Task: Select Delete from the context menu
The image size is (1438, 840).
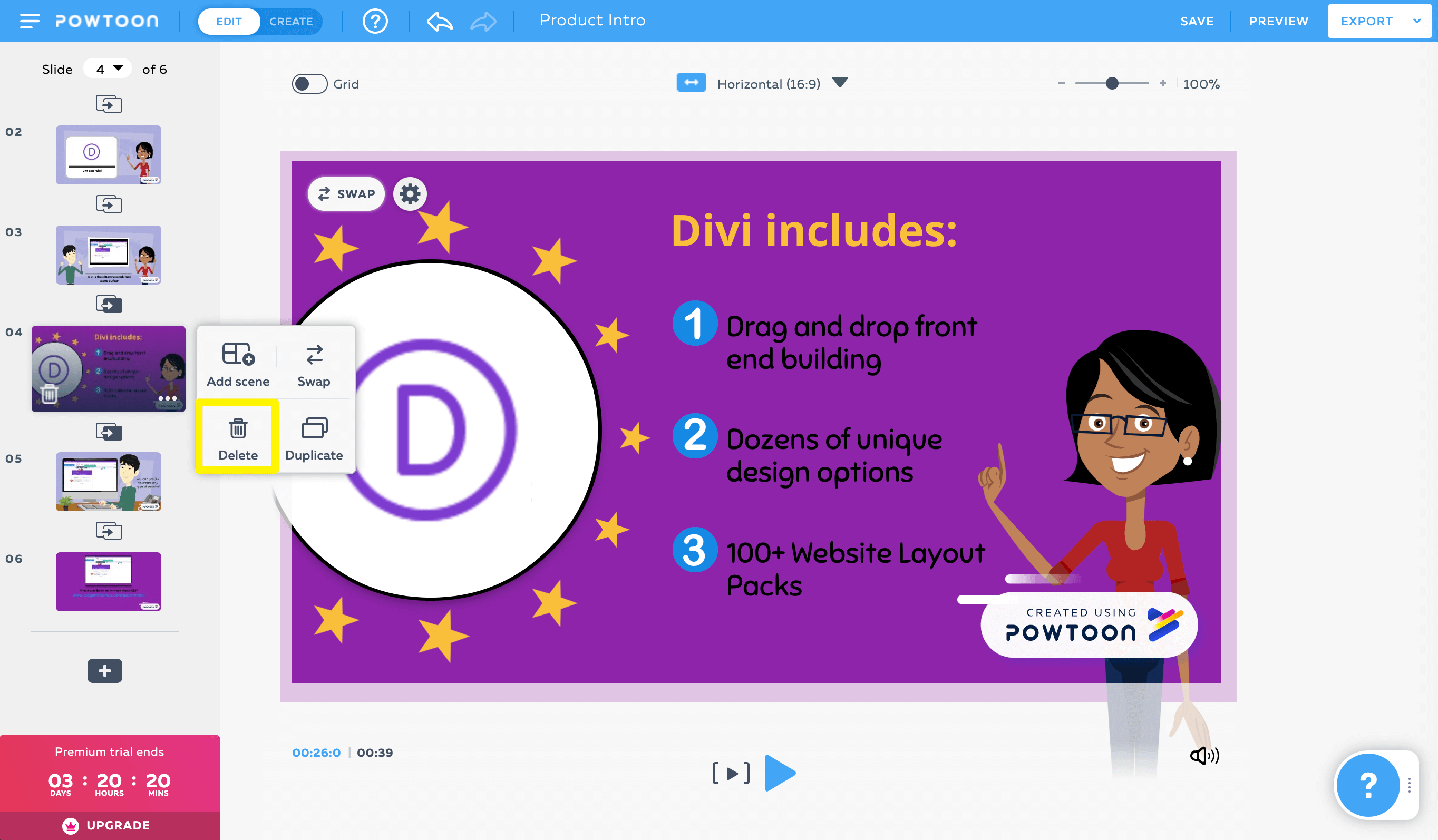Action: pyautogui.click(x=237, y=438)
